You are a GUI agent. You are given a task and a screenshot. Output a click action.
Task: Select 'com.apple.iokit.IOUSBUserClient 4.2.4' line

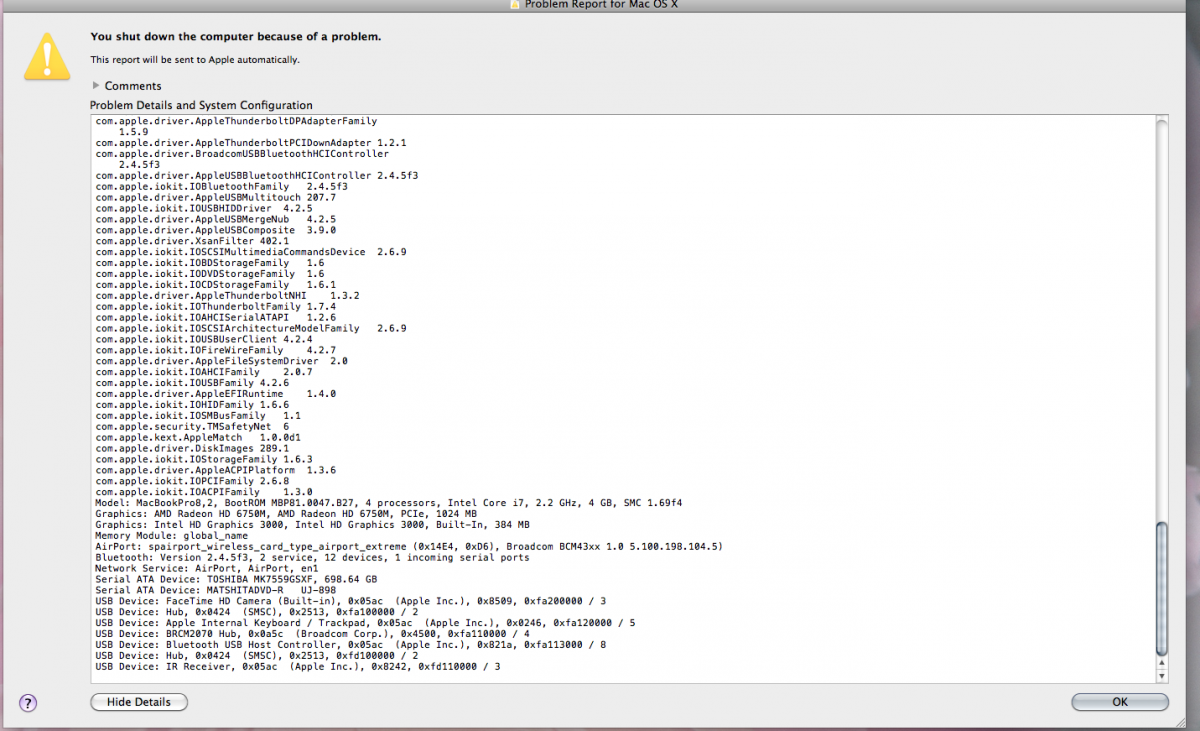pos(204,339)
